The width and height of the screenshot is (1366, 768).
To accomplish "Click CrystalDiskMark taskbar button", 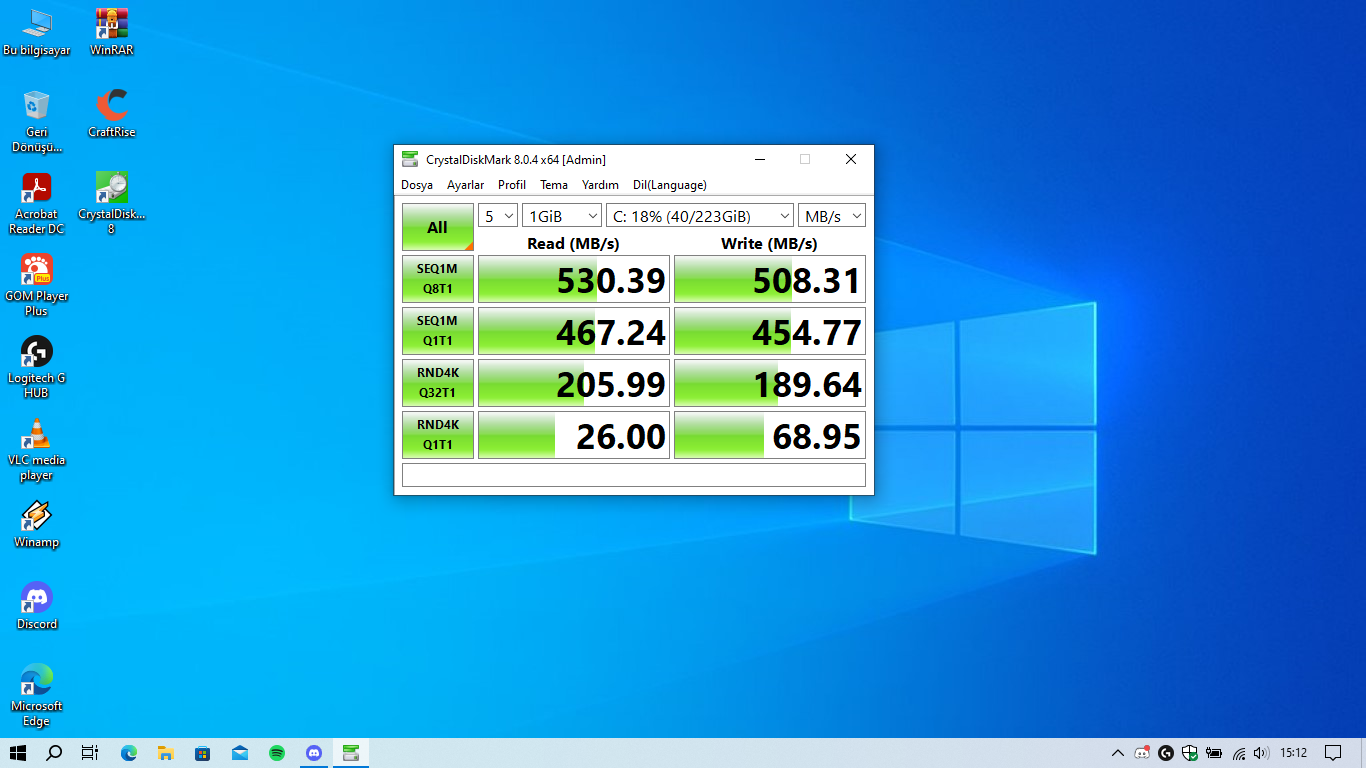I will pyautogui.click(x=351, y=753).
